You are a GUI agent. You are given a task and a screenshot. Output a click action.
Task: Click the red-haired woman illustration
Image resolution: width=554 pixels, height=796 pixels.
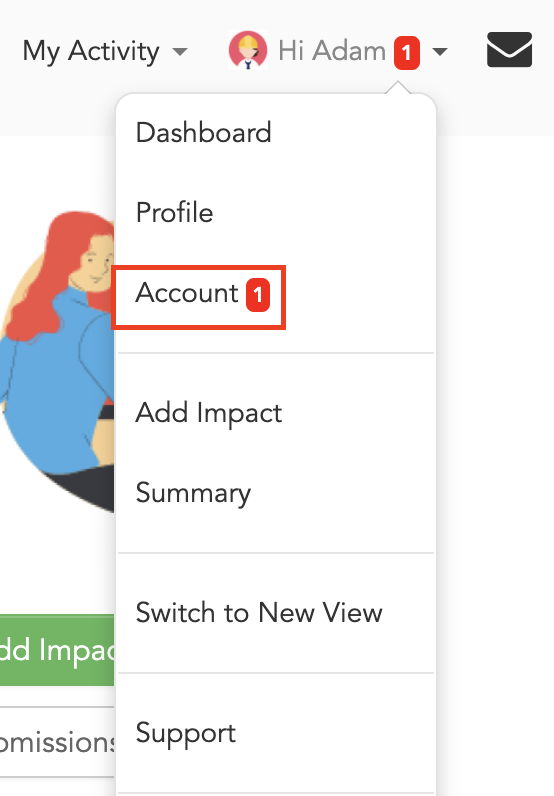(x=57, y=361)
